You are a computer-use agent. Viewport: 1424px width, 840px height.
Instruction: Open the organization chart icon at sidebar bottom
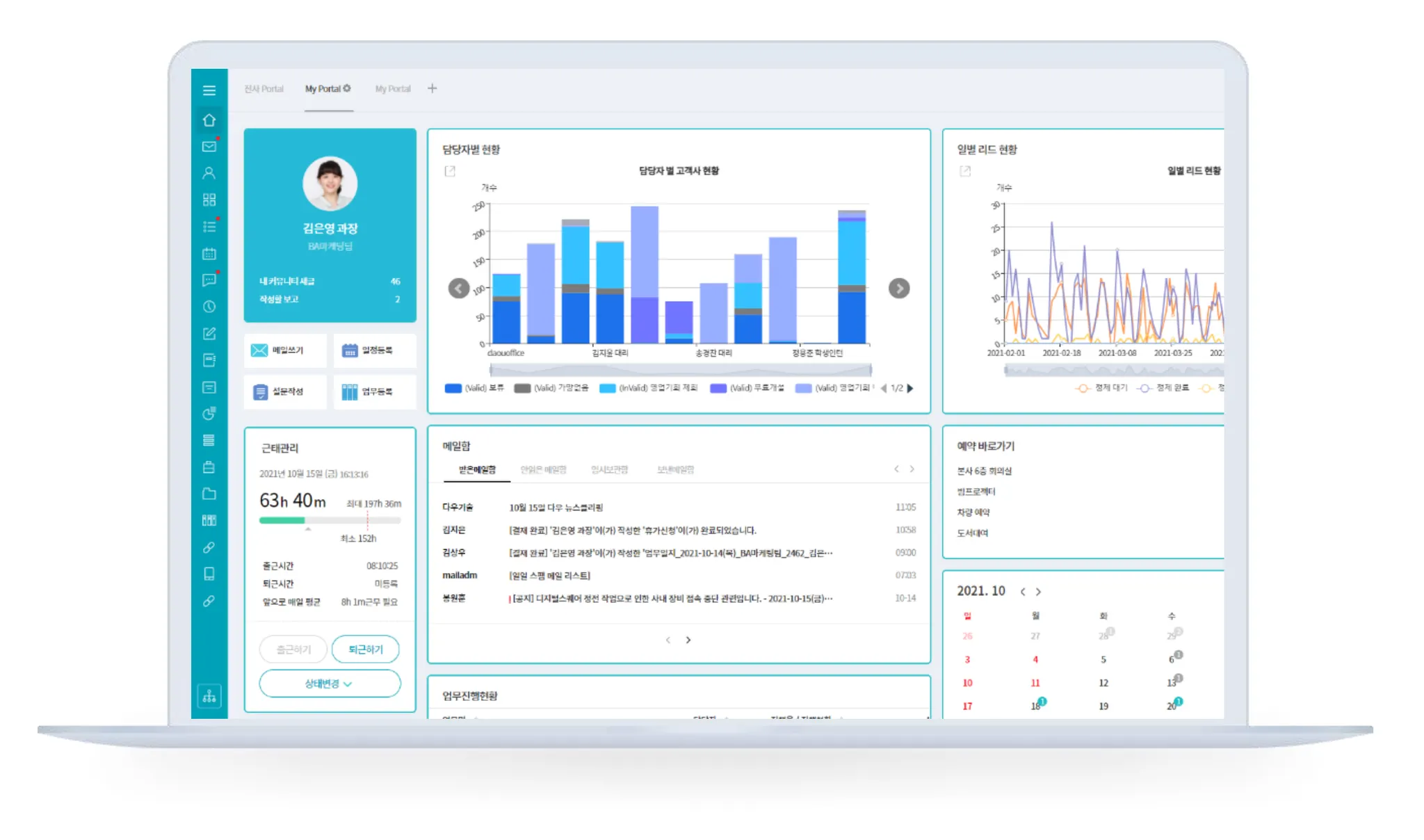209,696
